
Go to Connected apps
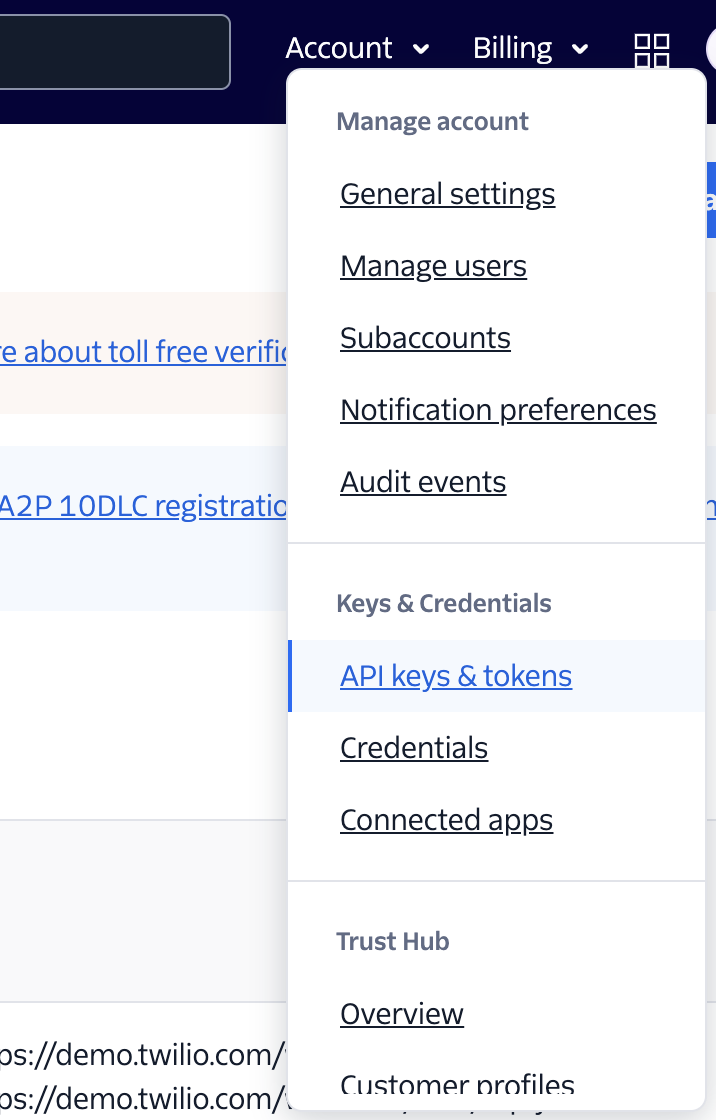[446, 820]
